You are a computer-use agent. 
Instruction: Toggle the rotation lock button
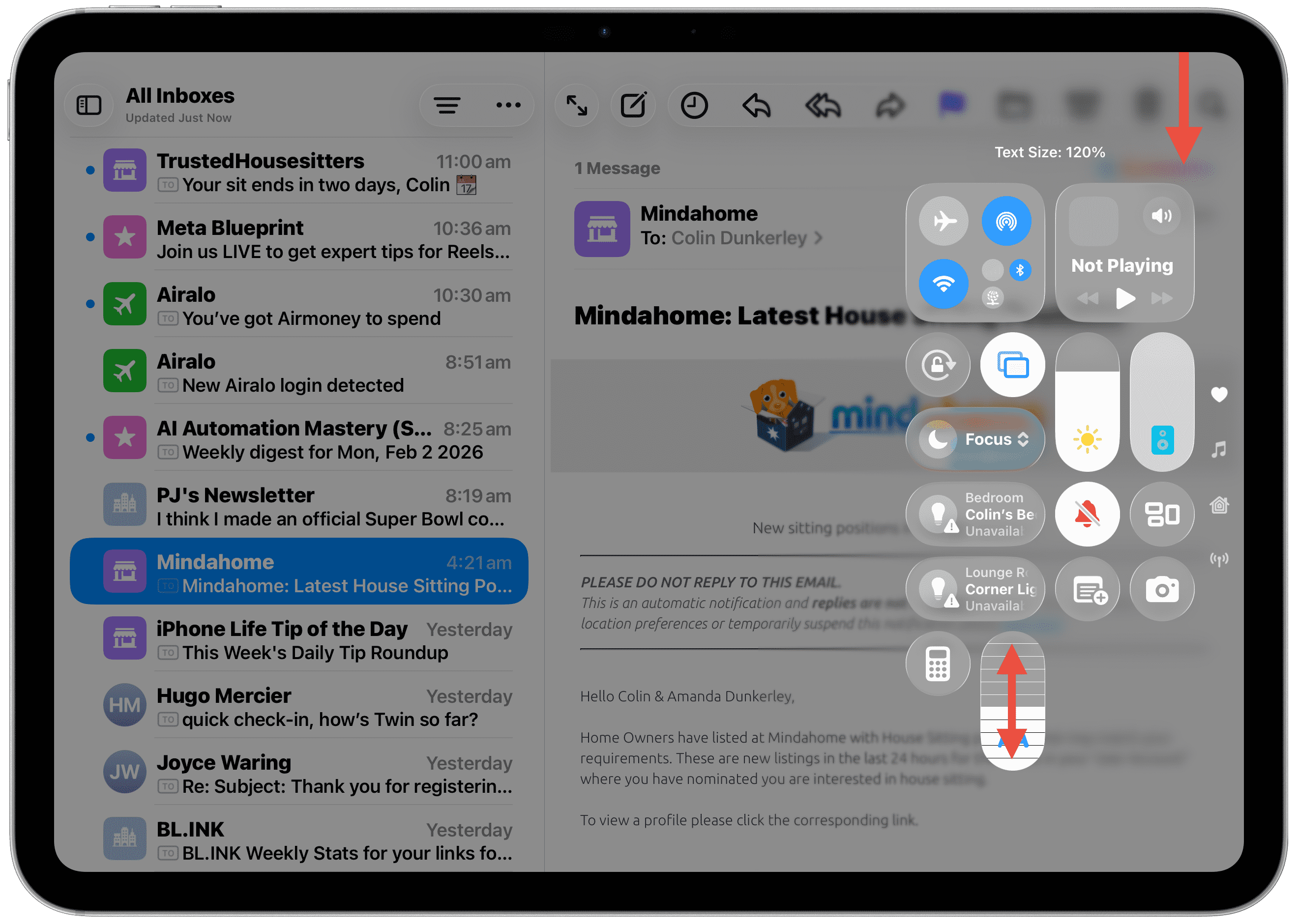[938, 365]
